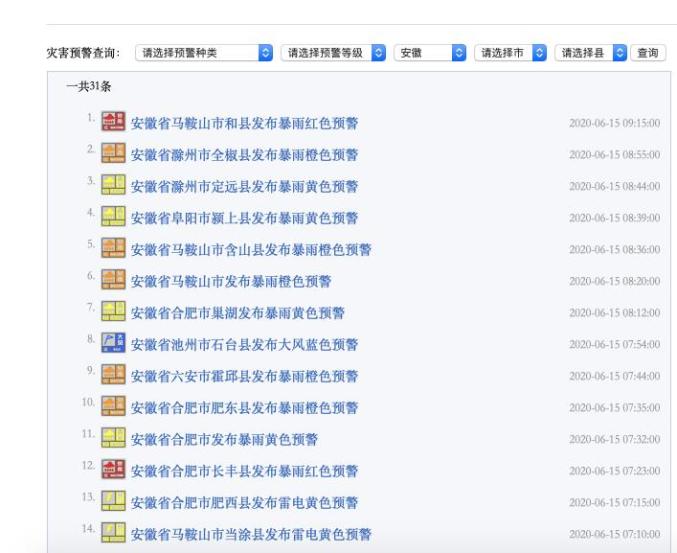Click red rainstorm icon for 长丰县 warning
Image resolution: width=677 pixels, height=553 pixels.
click(x=113, y=469)
